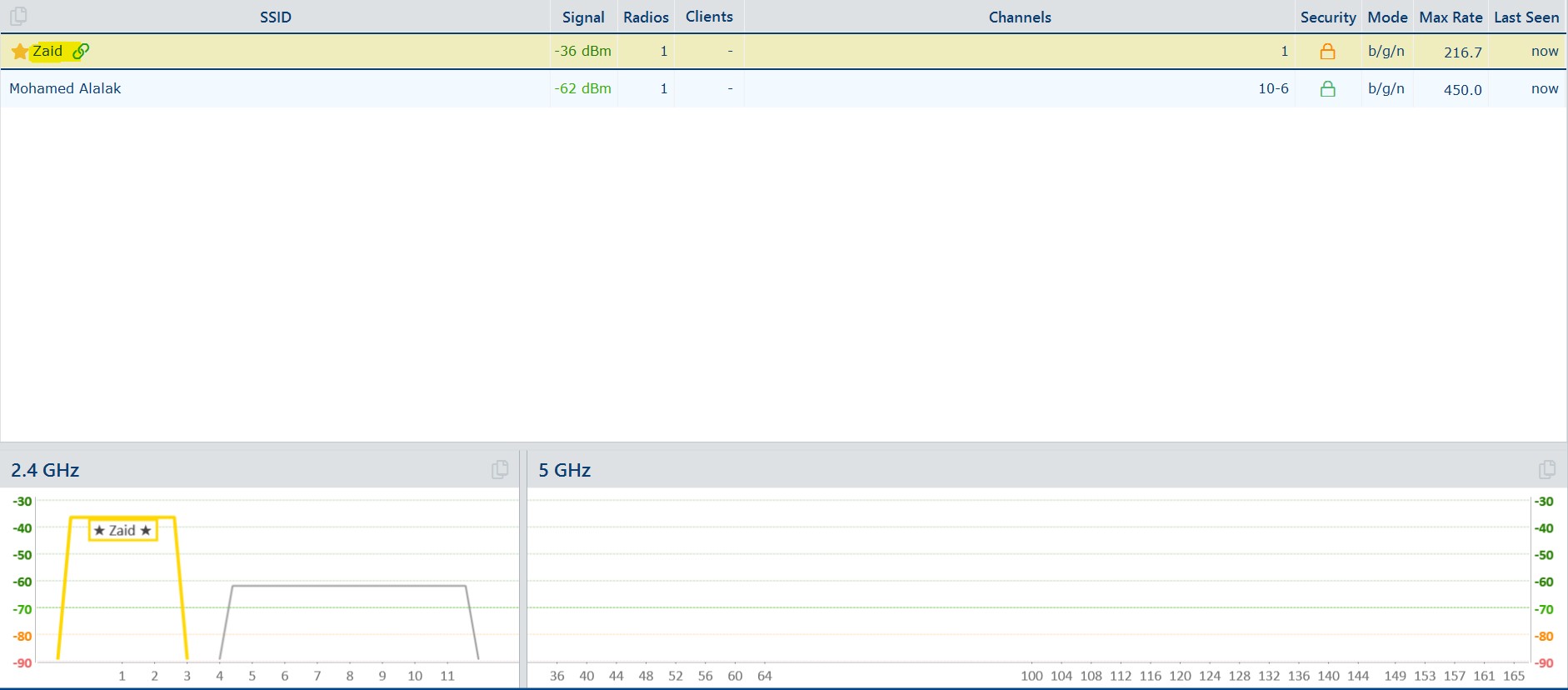Click channel 149 on the 5 GHz axis

tap(1396, 676)
